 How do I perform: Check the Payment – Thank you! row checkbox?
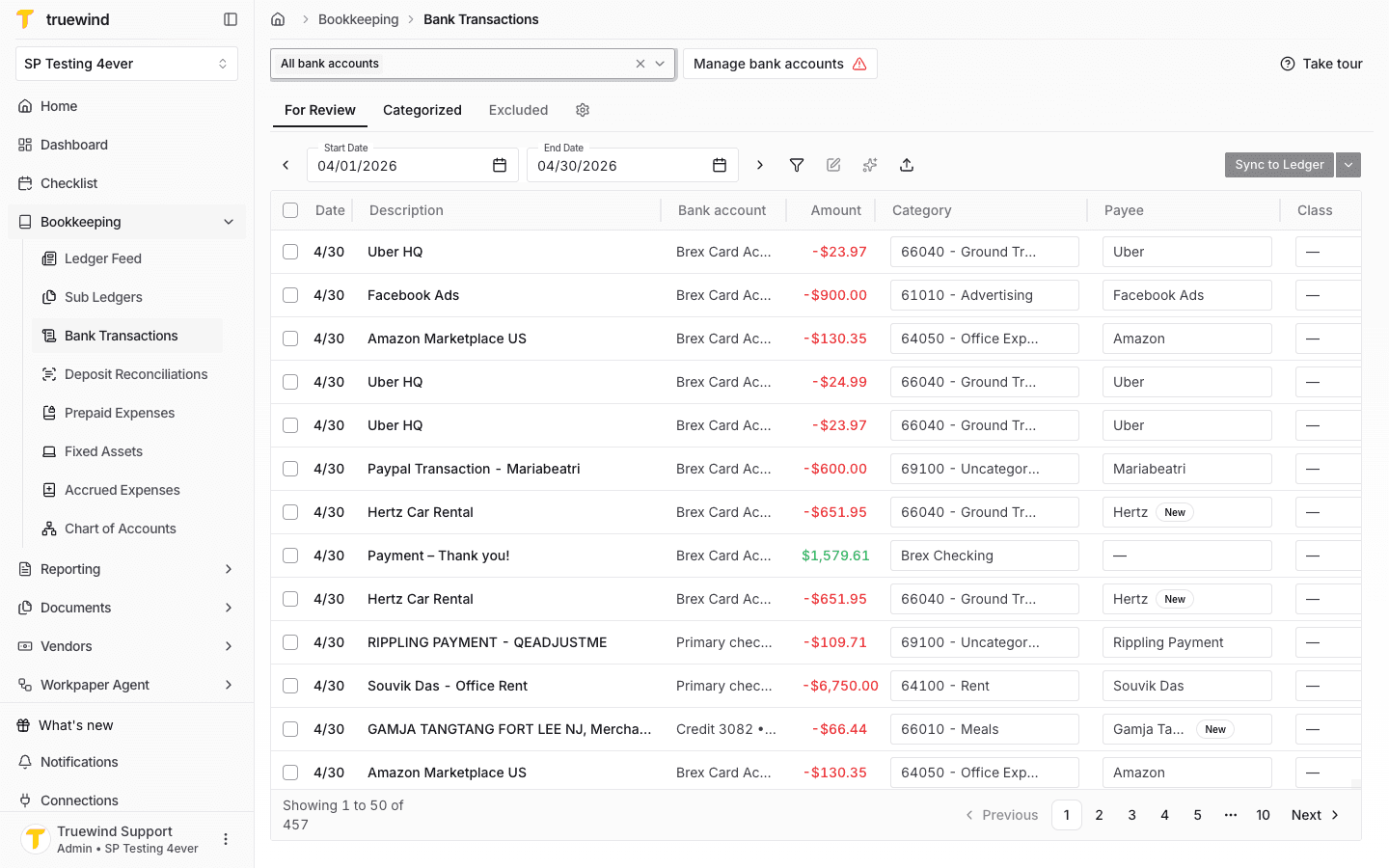point(290,556)
